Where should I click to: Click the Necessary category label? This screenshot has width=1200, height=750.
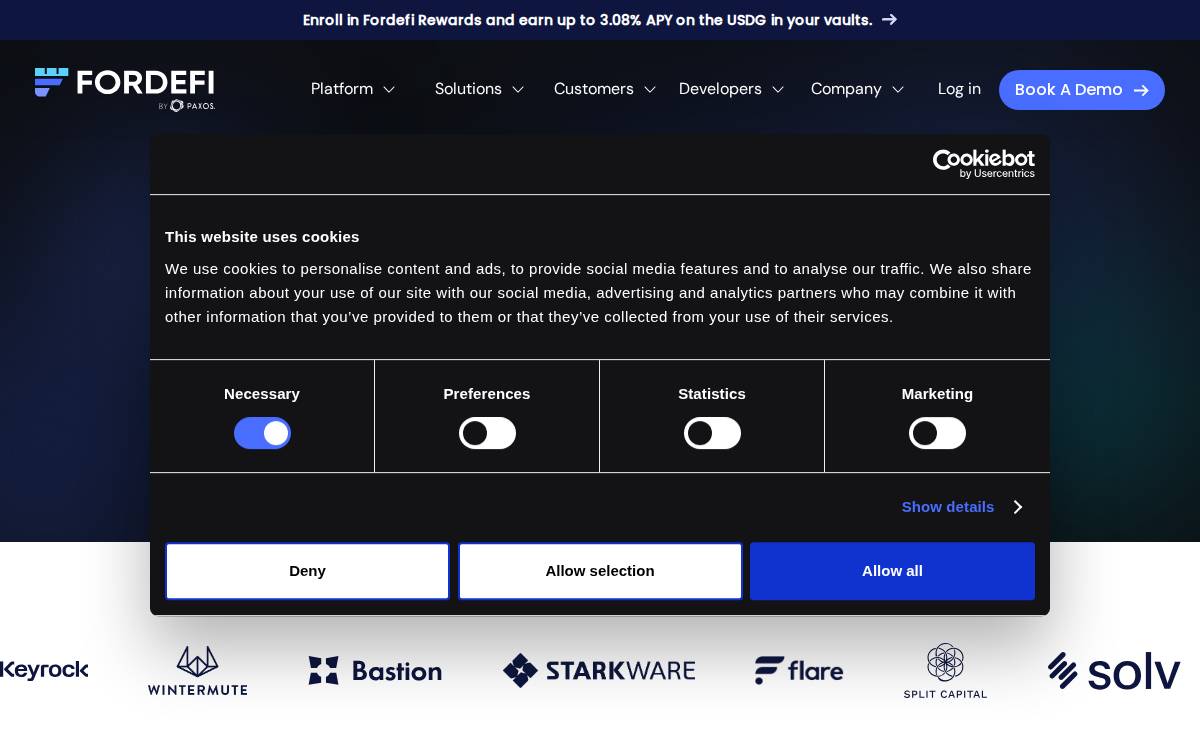262,394
